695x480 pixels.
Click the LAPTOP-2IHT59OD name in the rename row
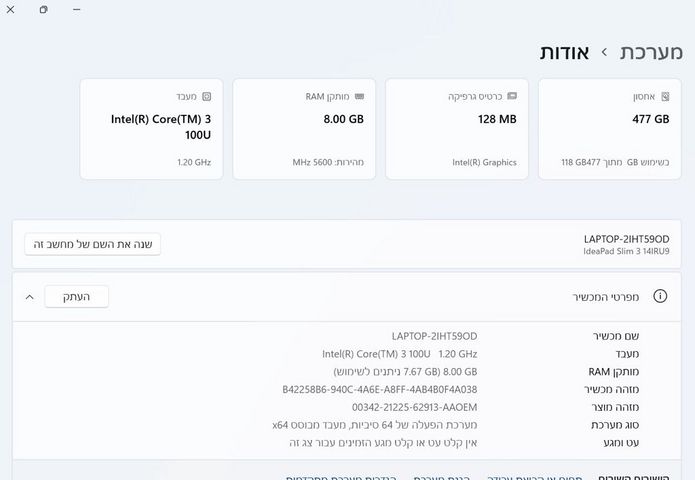(626, 239)
